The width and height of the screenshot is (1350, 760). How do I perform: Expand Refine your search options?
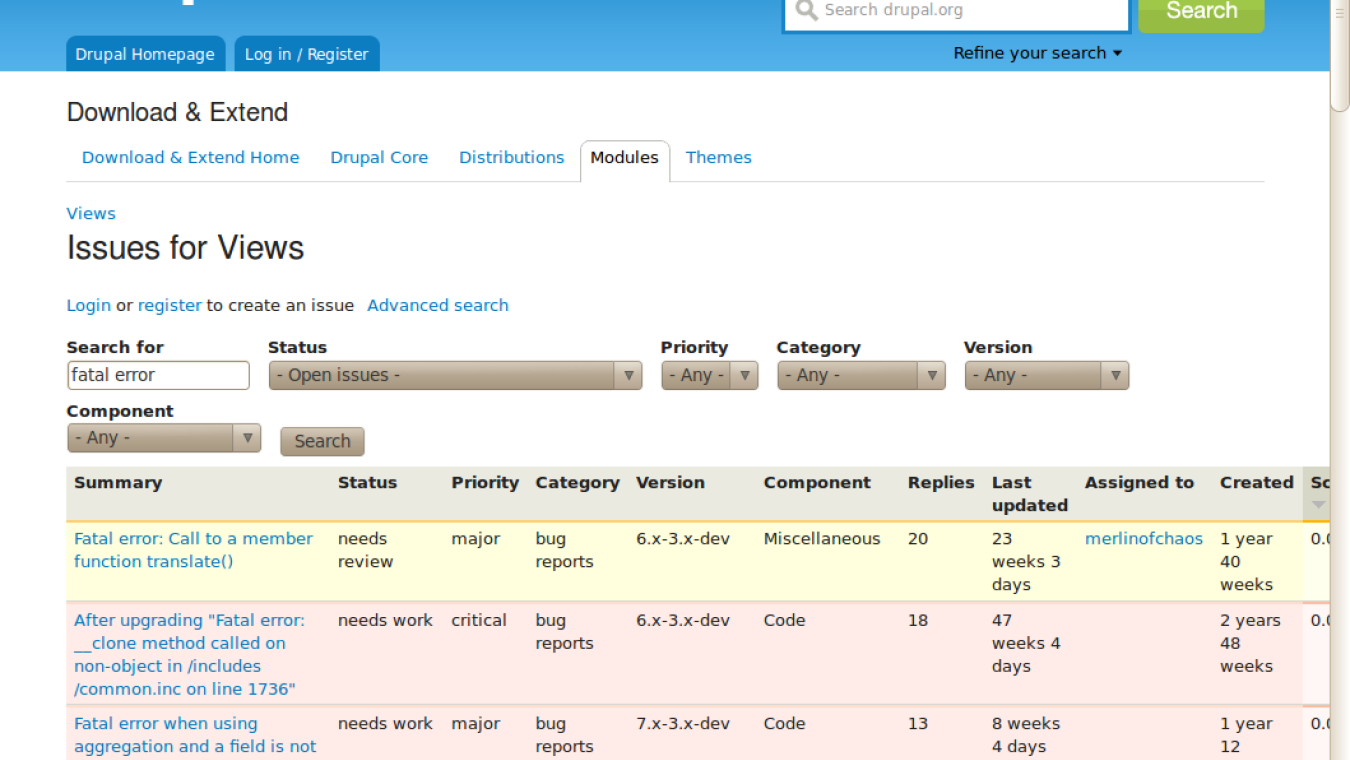click(x=1037, y=53)
